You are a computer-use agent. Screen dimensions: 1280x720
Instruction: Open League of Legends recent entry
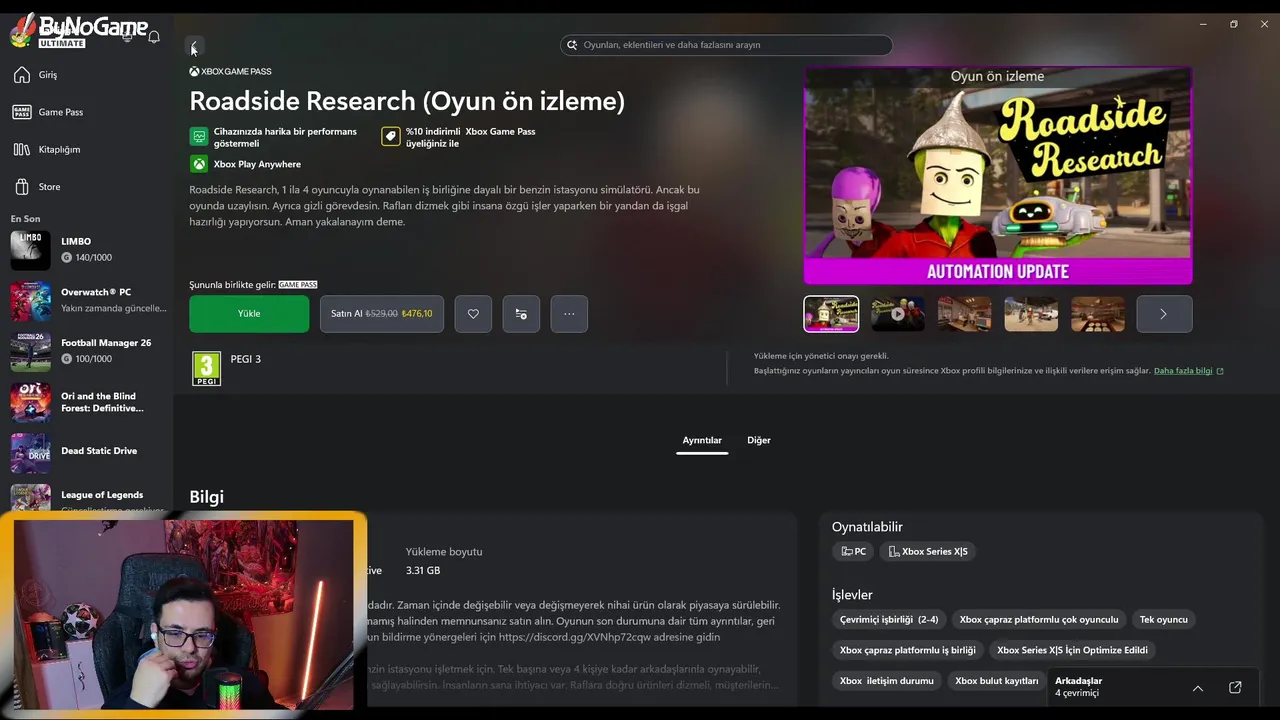86,500
